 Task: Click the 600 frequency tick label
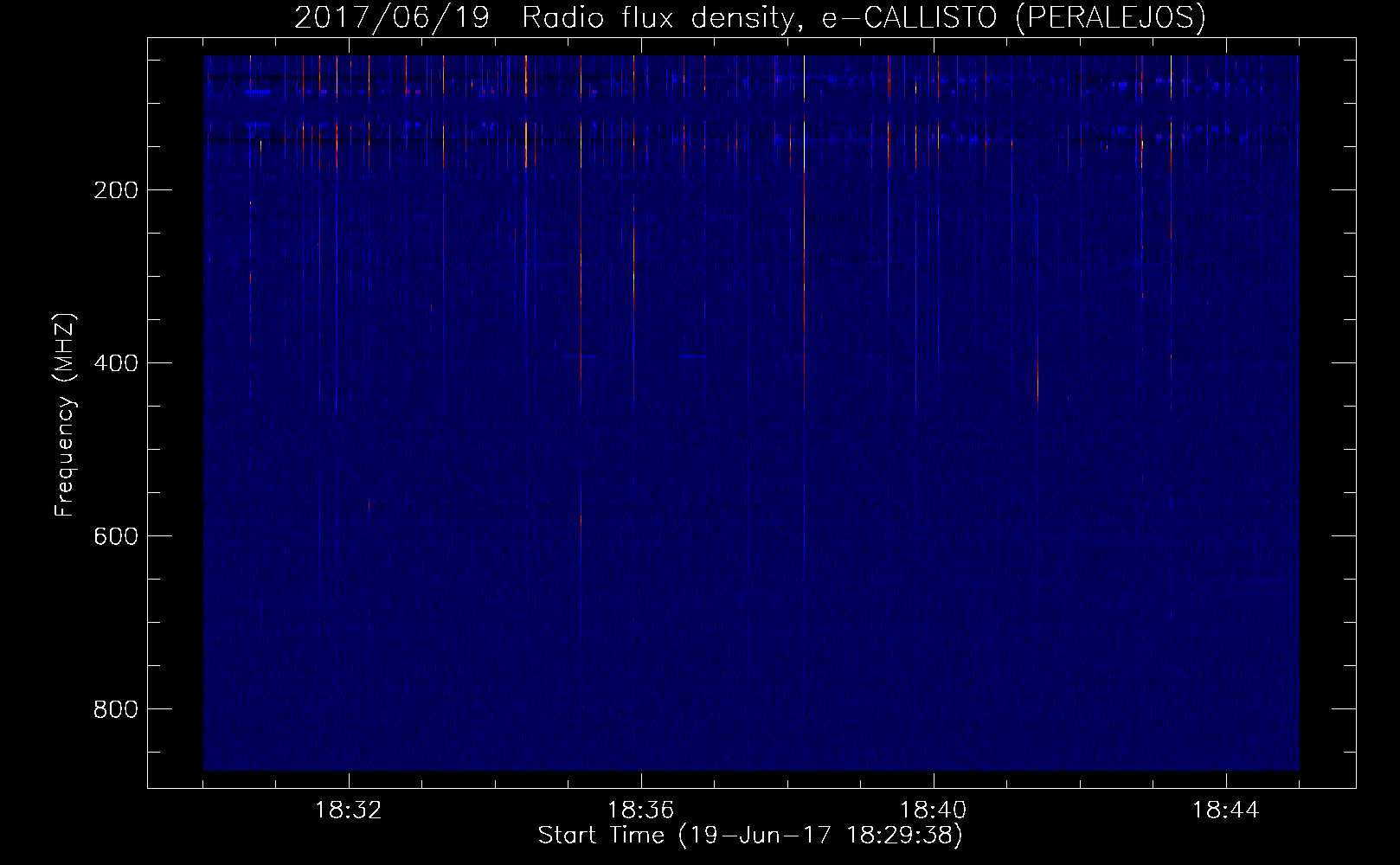tap(116, 536)
